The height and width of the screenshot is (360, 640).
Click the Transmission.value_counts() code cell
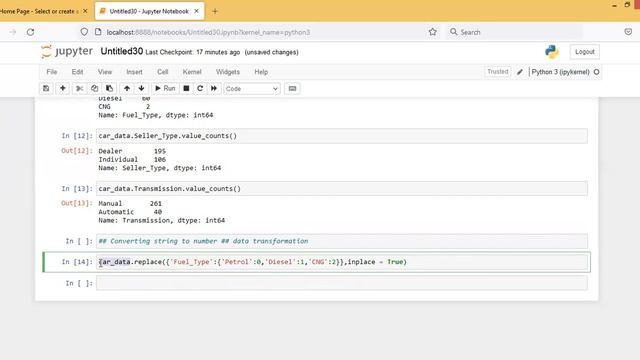(x=342, y=189)
